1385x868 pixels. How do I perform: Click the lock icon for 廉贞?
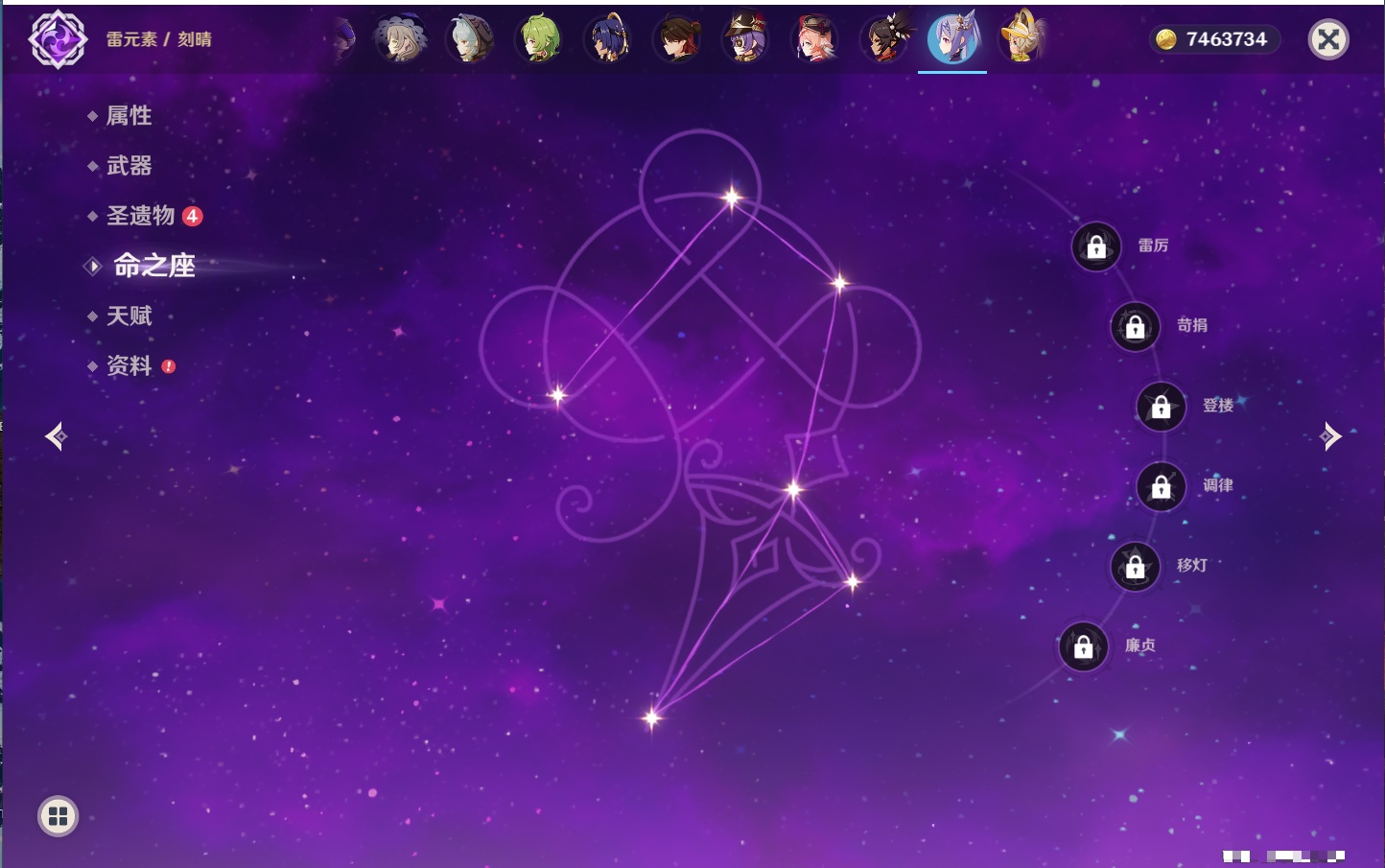1084,646
